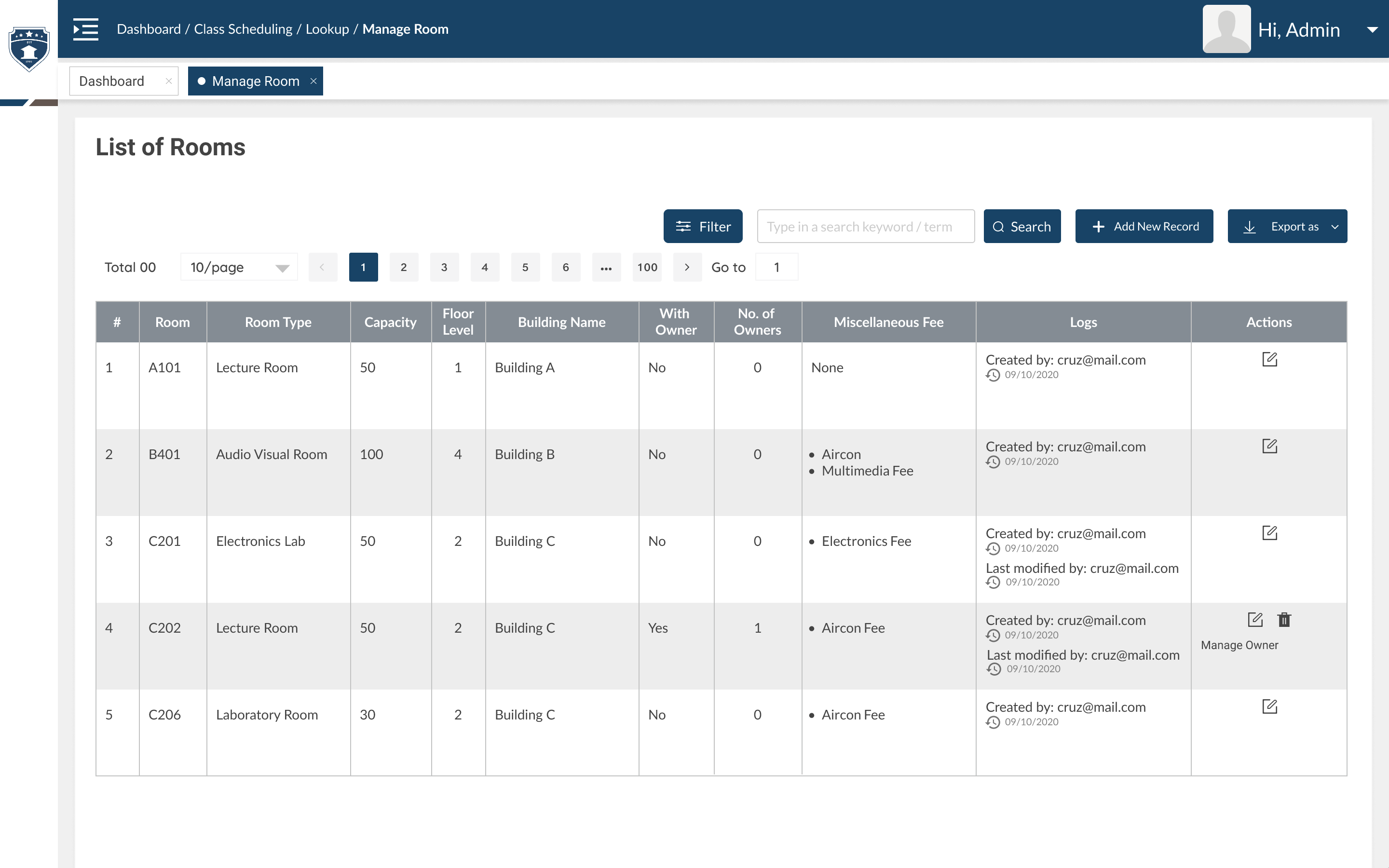Click the download icon on Export as
Screen dimensions: 1389x868
(1250, 226)
